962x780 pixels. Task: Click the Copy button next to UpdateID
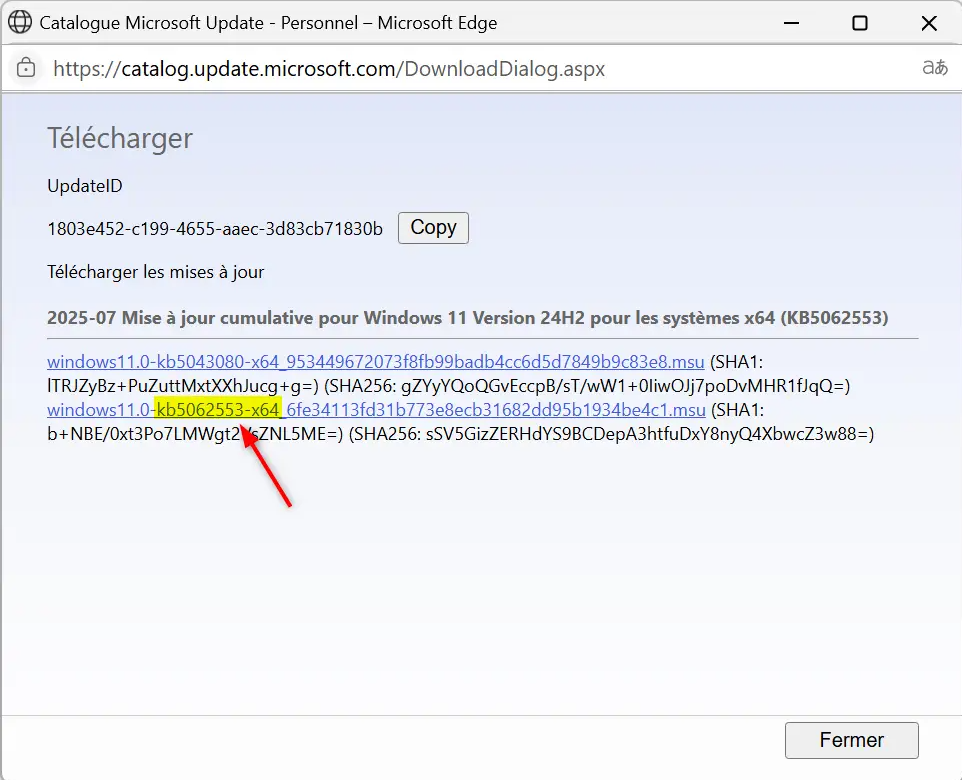point(433,228)
